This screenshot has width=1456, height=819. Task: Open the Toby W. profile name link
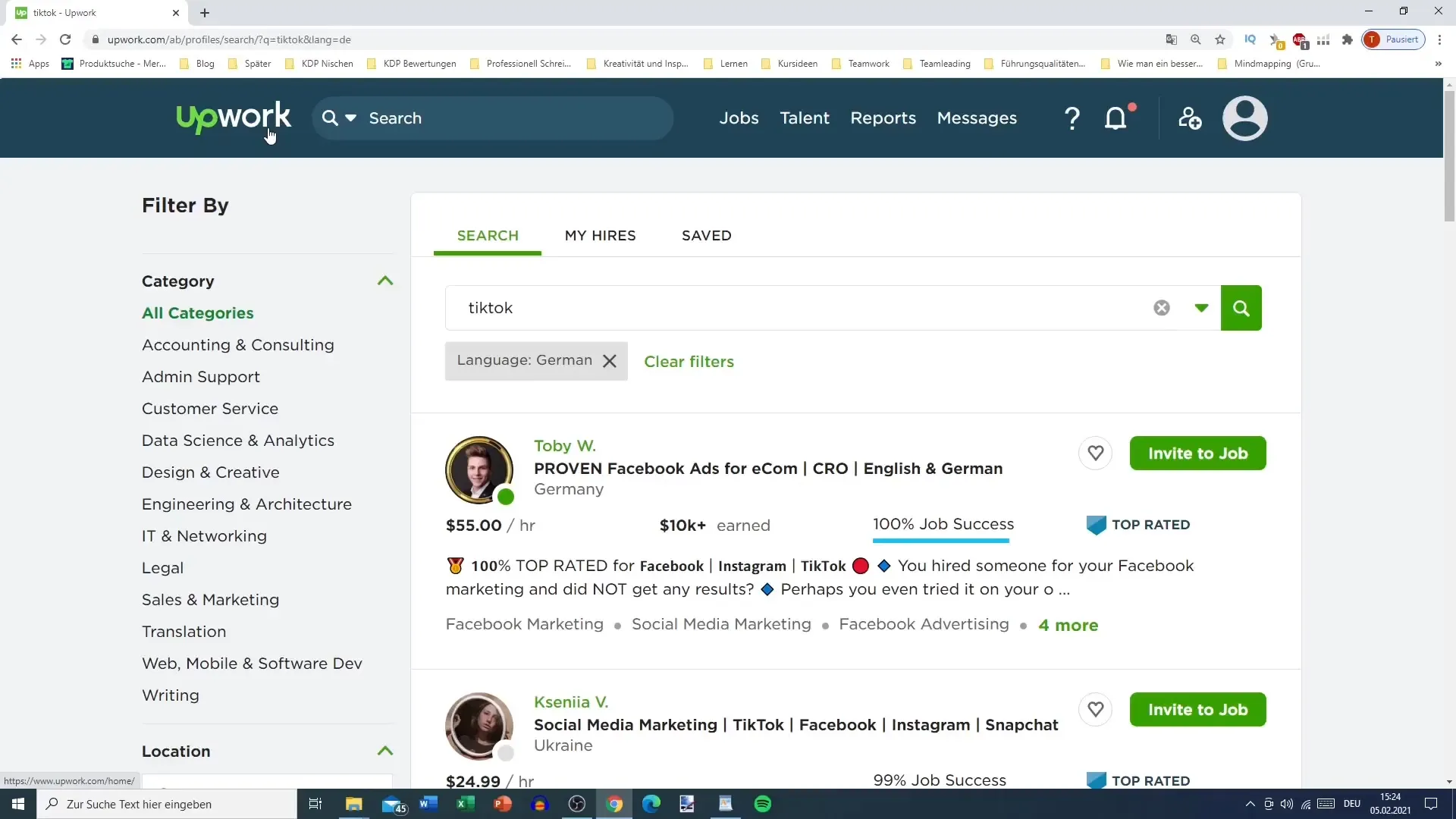click(564, 446)
